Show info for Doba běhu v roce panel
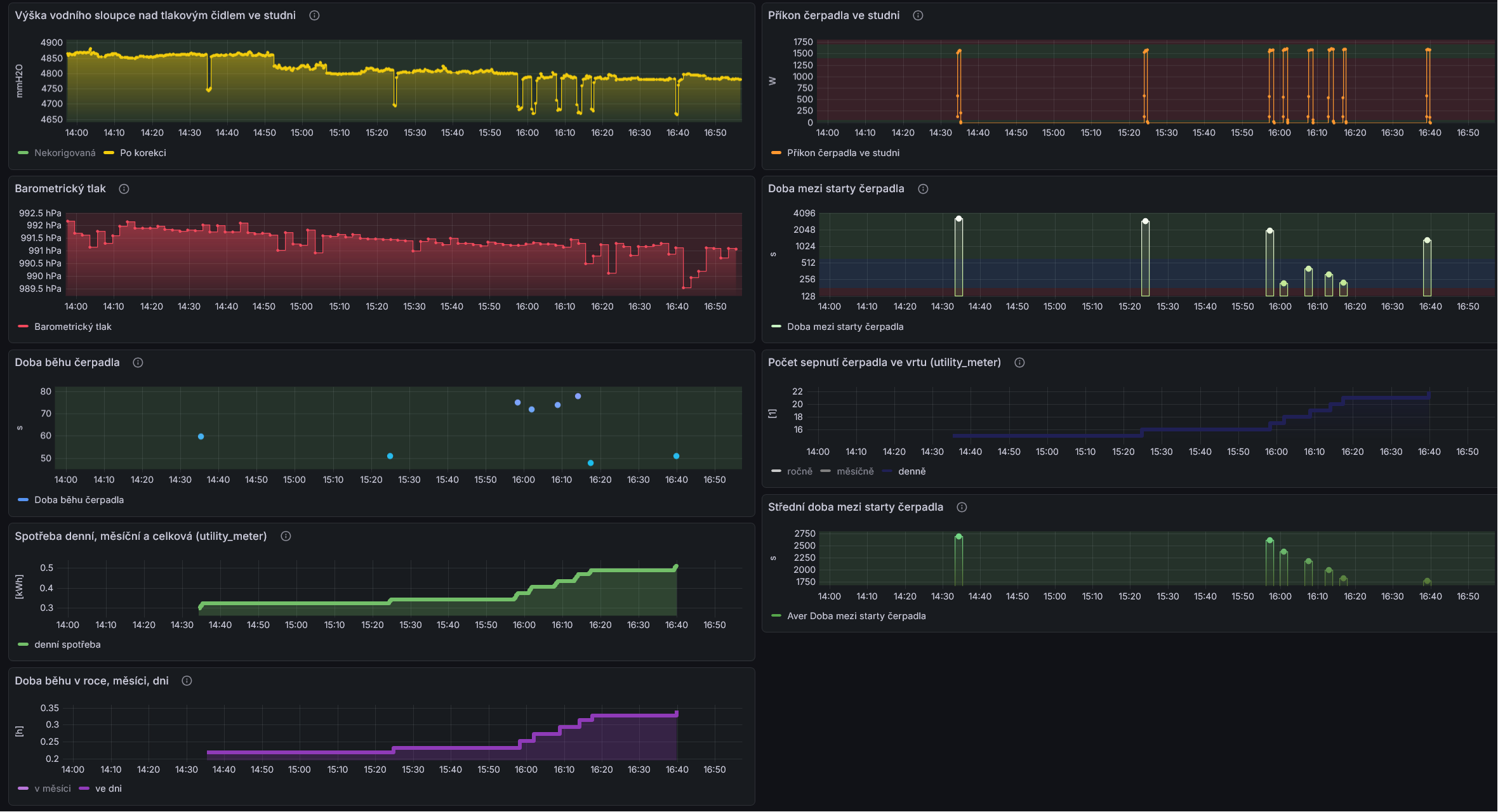 click(187, 681)
